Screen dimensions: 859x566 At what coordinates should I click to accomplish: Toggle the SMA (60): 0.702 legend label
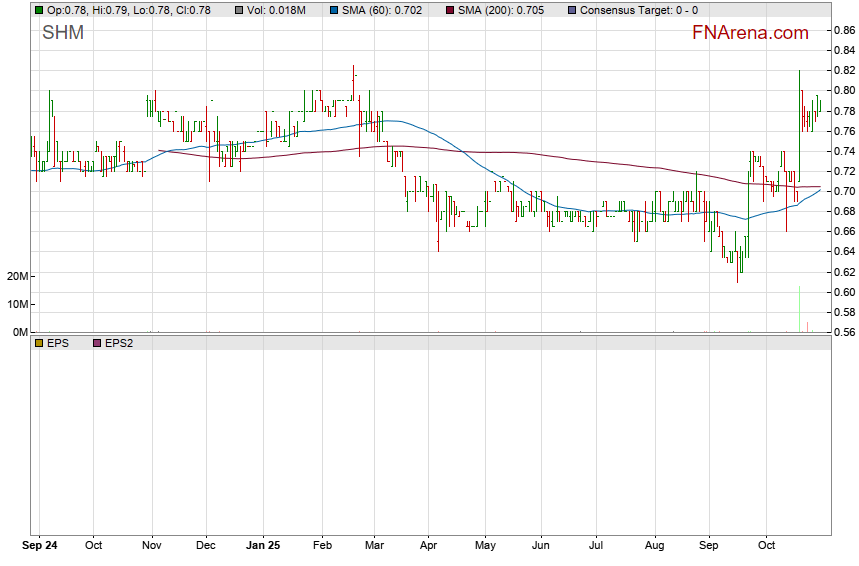383,10
